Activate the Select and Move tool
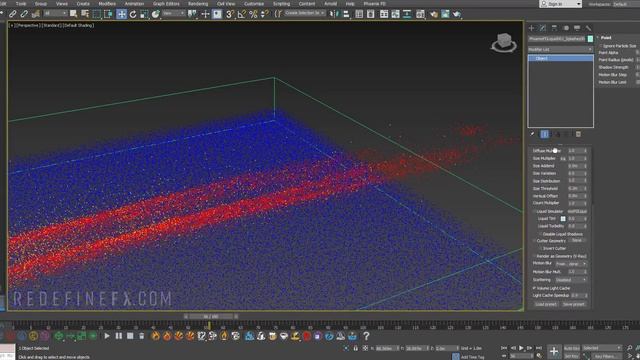640x360 pixels. pos(121,14)
